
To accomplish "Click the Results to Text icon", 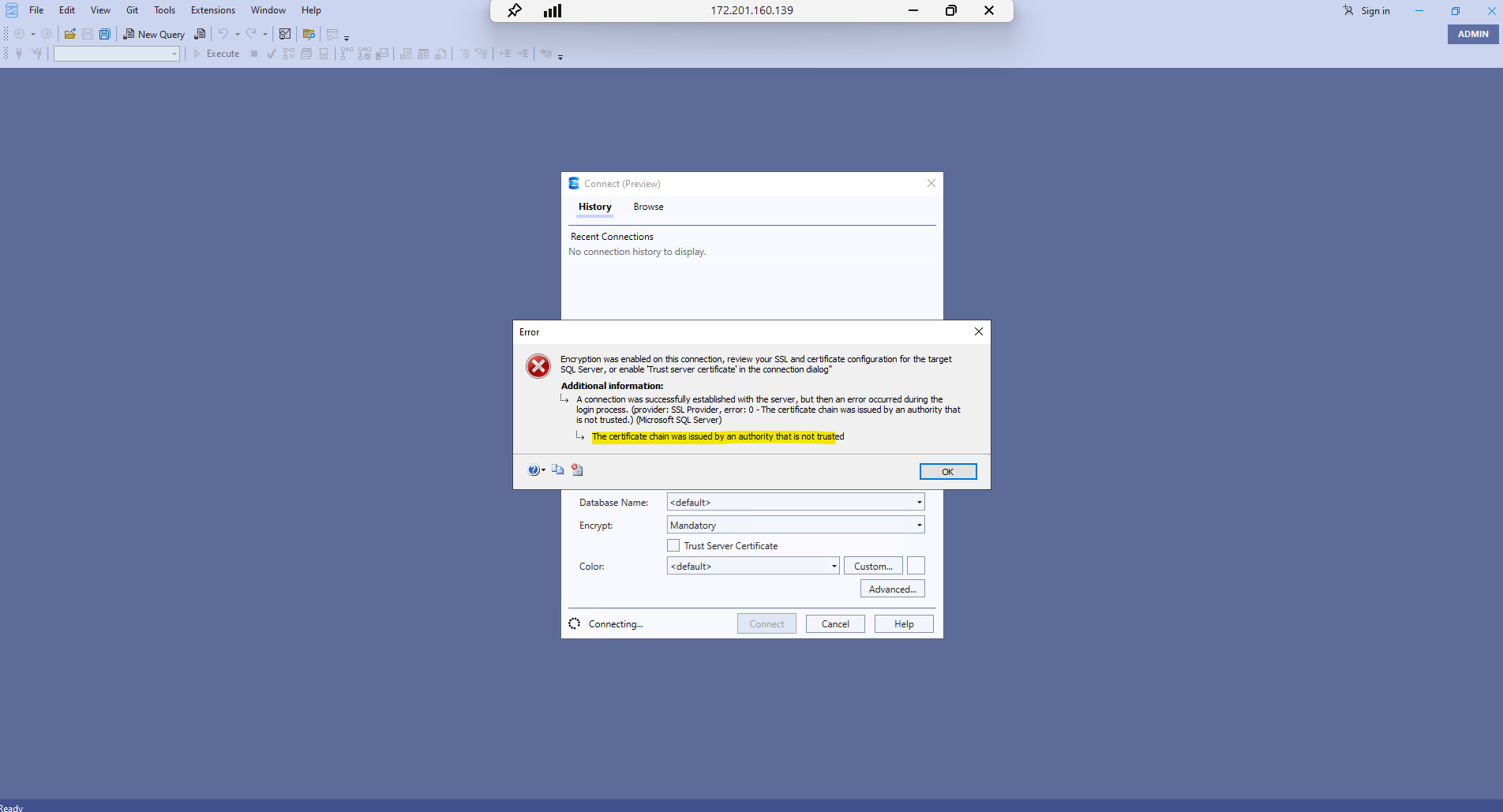I will (x=406, y=54).
